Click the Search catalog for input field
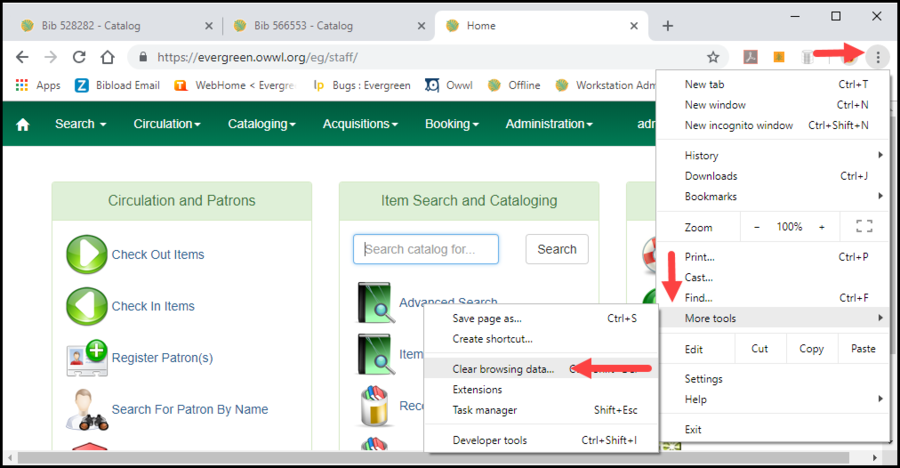Screen dimensions: 900x468 pos(426,249)
